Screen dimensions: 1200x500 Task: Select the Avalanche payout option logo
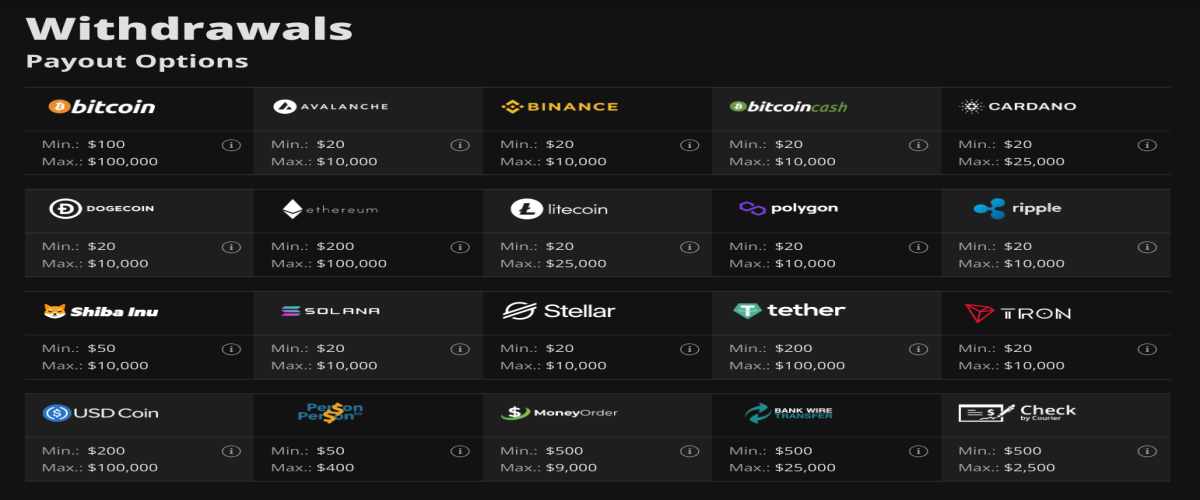(330, 106)
